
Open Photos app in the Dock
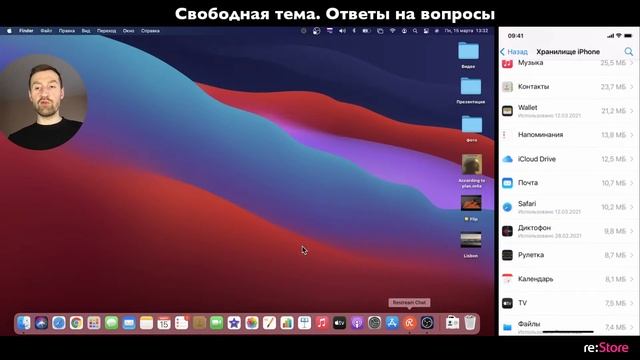tap(252, 323)
